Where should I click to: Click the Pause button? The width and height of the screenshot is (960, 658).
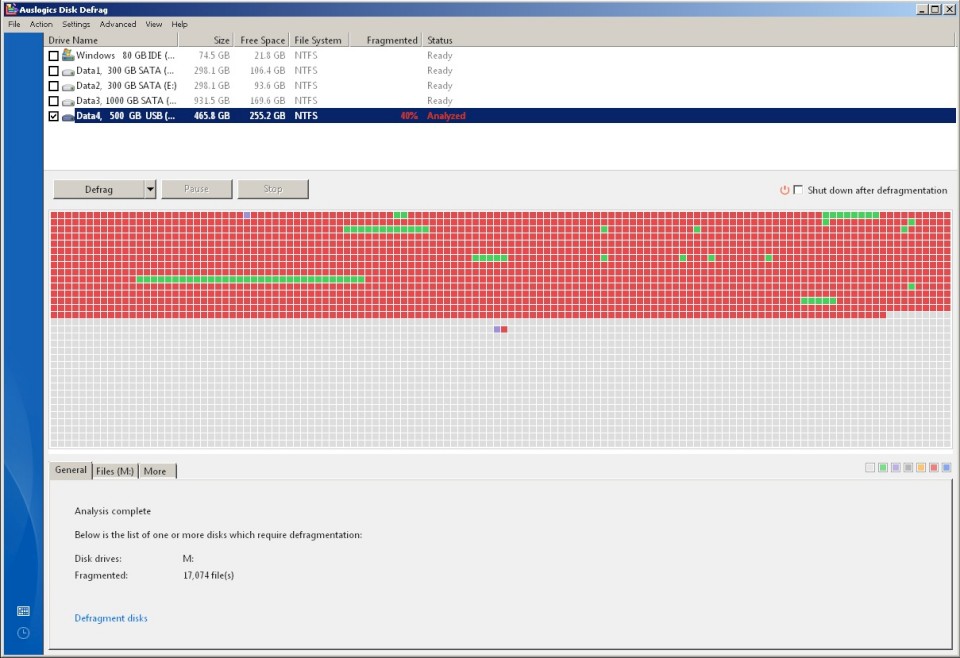(x=197, y=189)
